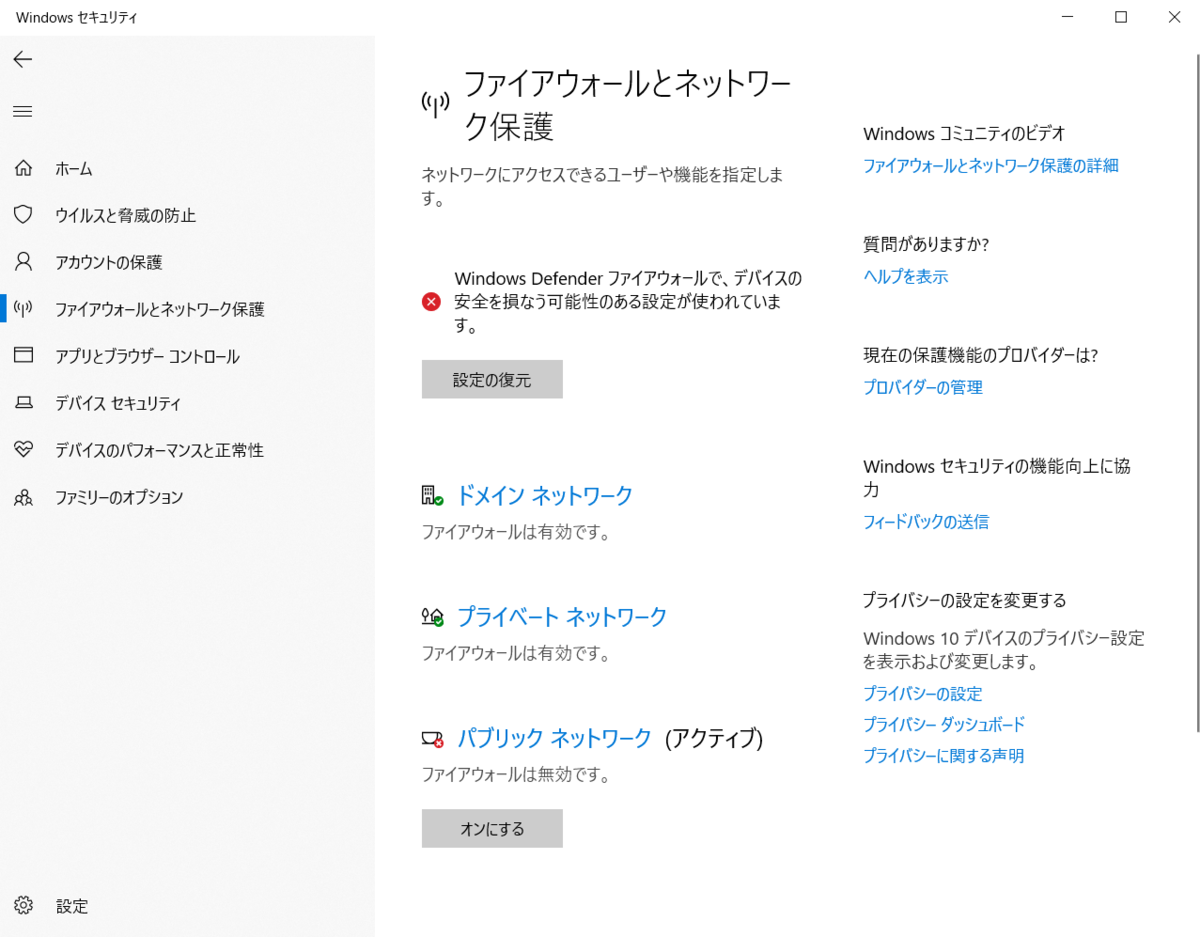
Task: Click the laptop icon for device security
Action: (23, 403)
